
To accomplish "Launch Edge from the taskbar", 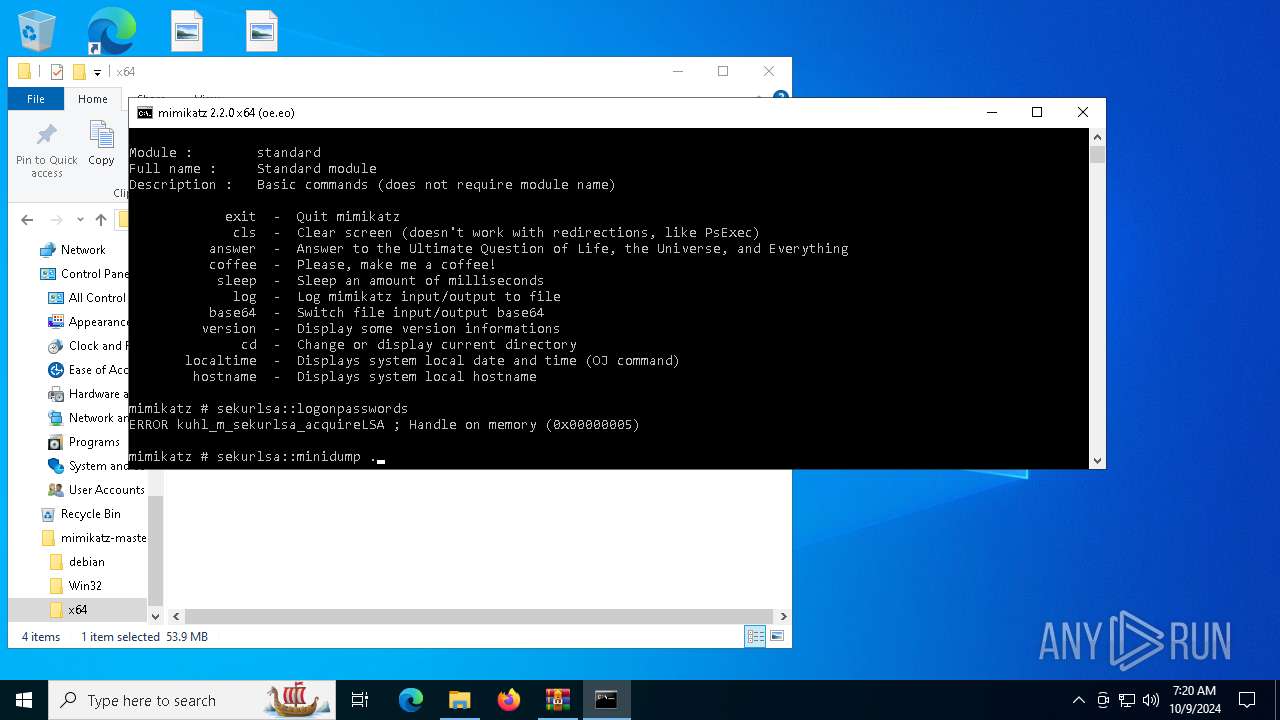I will click(x=411, y=700).
